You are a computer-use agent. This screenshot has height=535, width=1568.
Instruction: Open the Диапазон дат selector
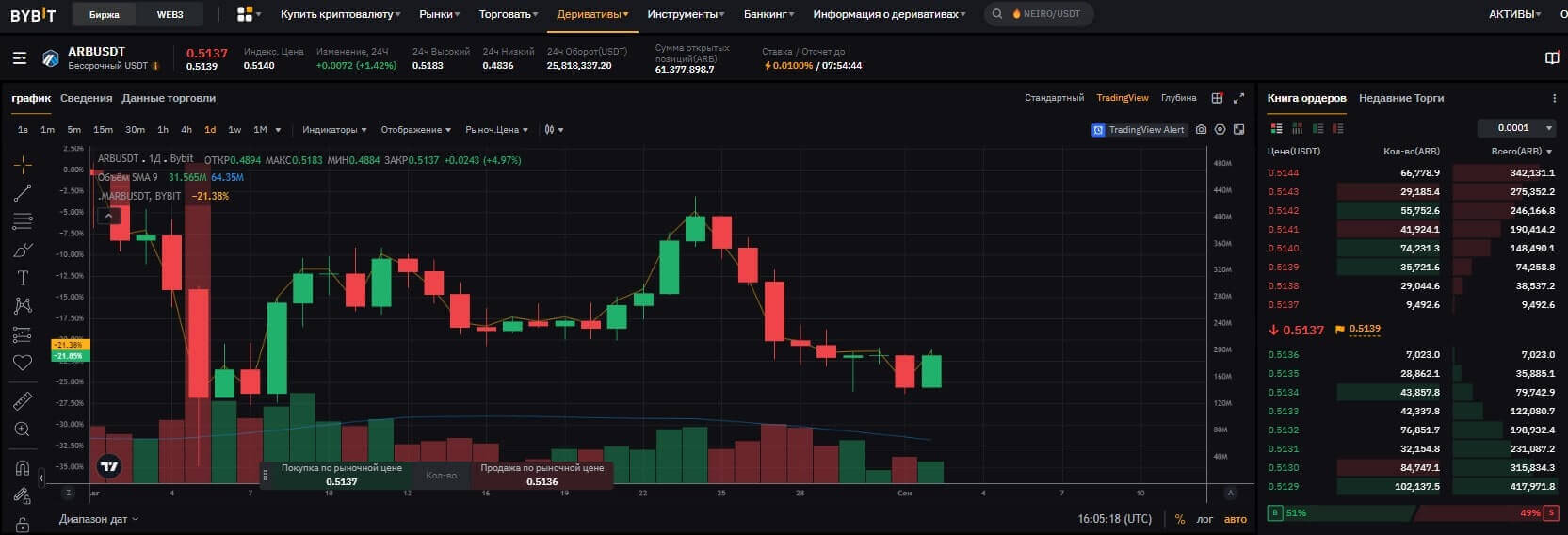(x=98, y=519)
